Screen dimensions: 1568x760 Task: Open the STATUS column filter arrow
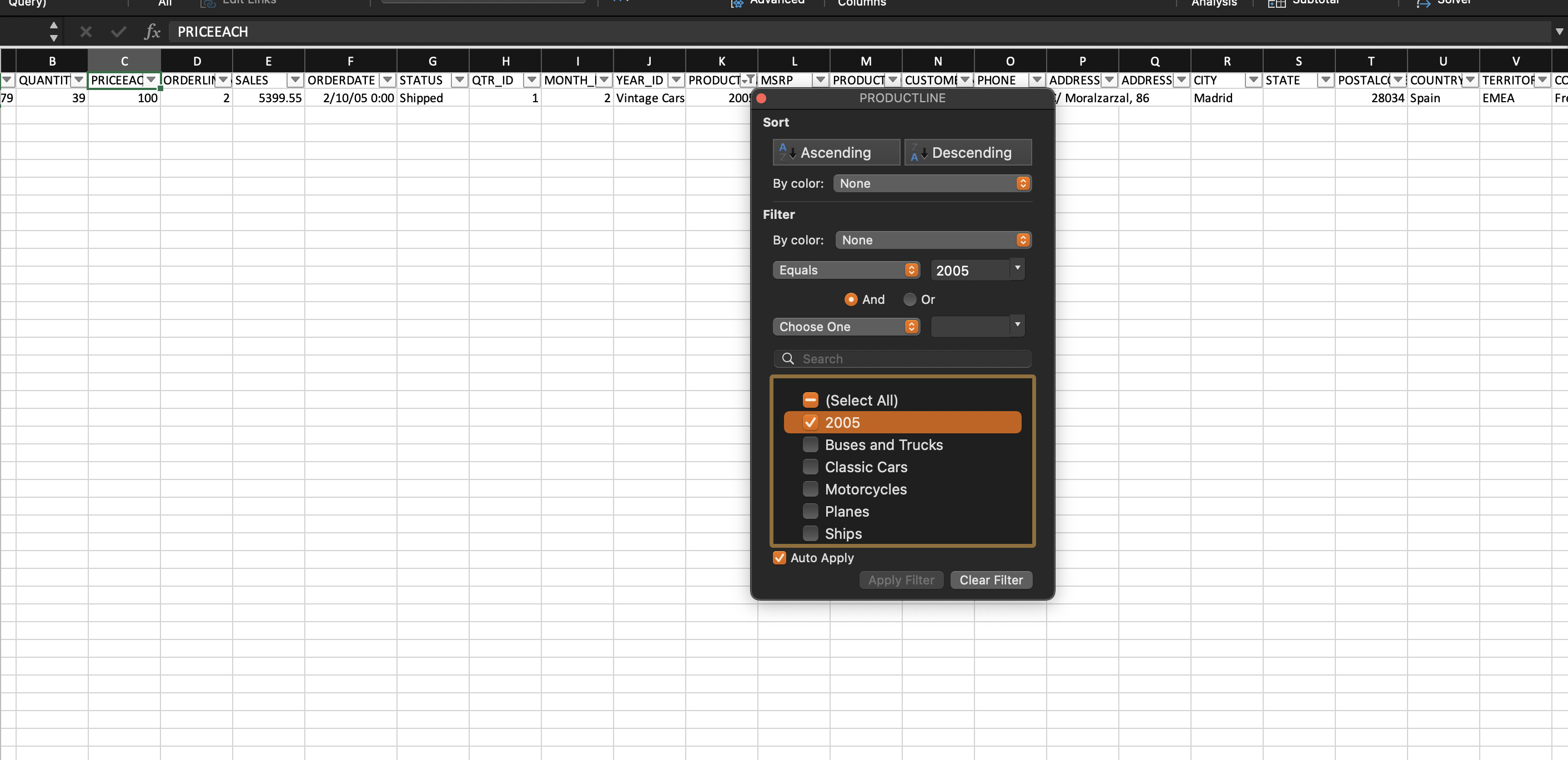pos(460,80)
